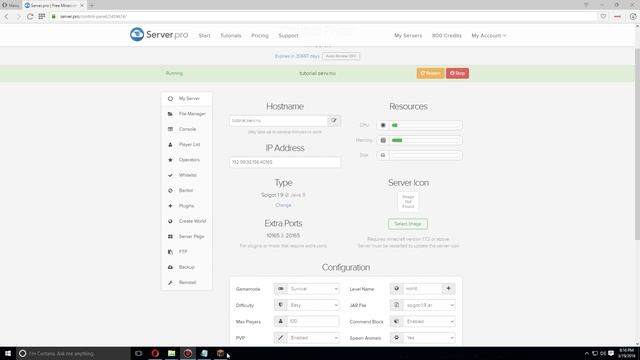This screenshot has width=640, height=360.
Task: Open the Spawn Animals dropdown
Action: point(429,338)
